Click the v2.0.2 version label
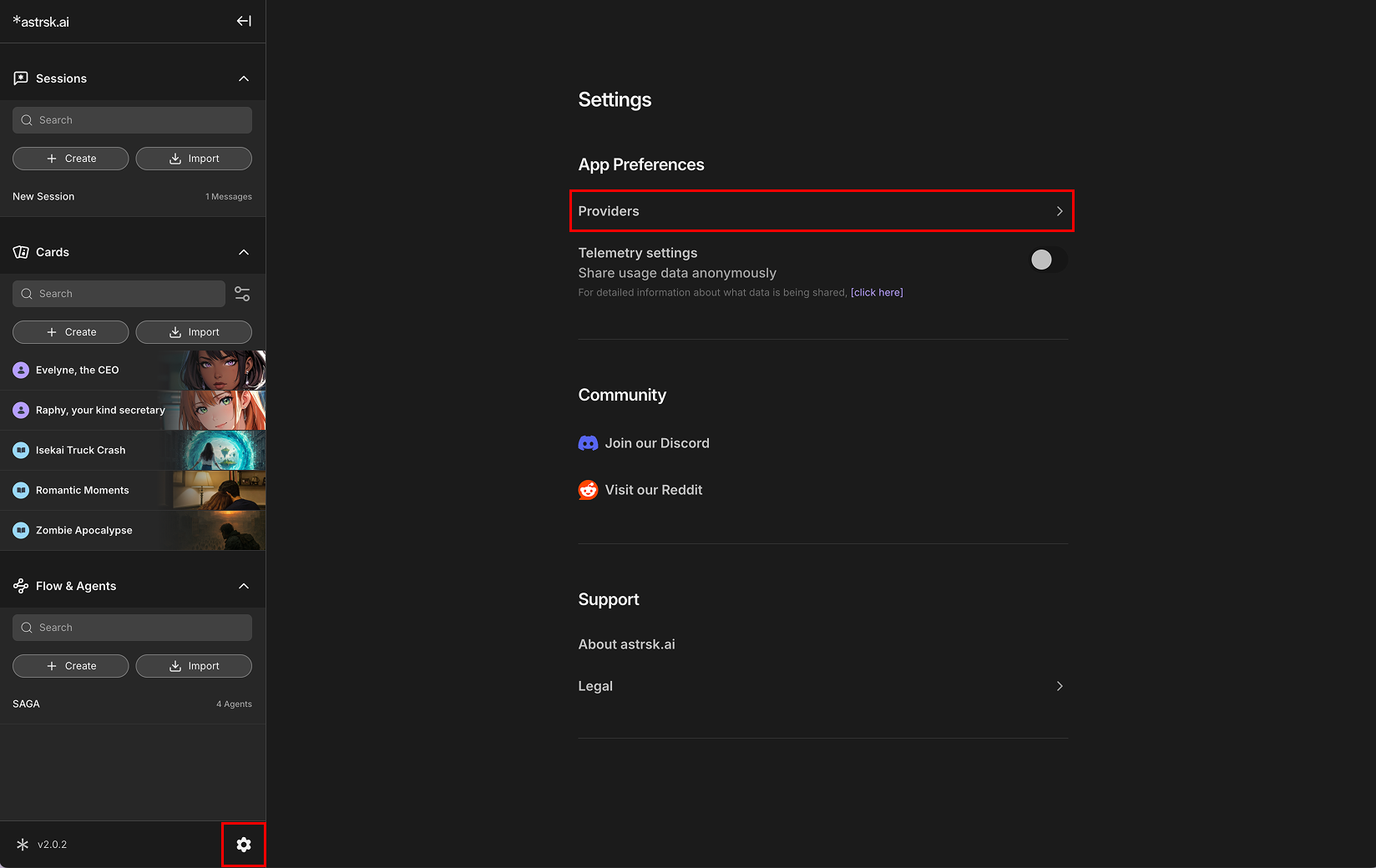1376x868 pixels. [x=52, y=845]
